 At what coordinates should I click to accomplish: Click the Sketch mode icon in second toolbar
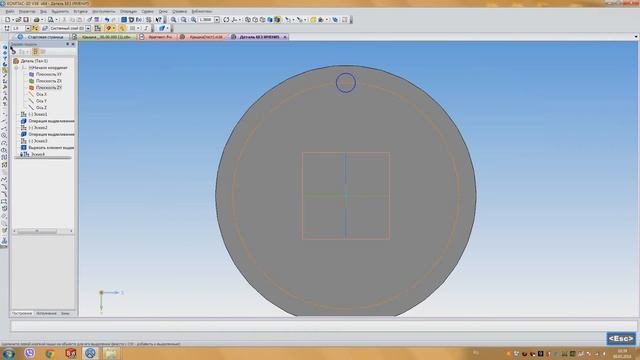[98, 28]
